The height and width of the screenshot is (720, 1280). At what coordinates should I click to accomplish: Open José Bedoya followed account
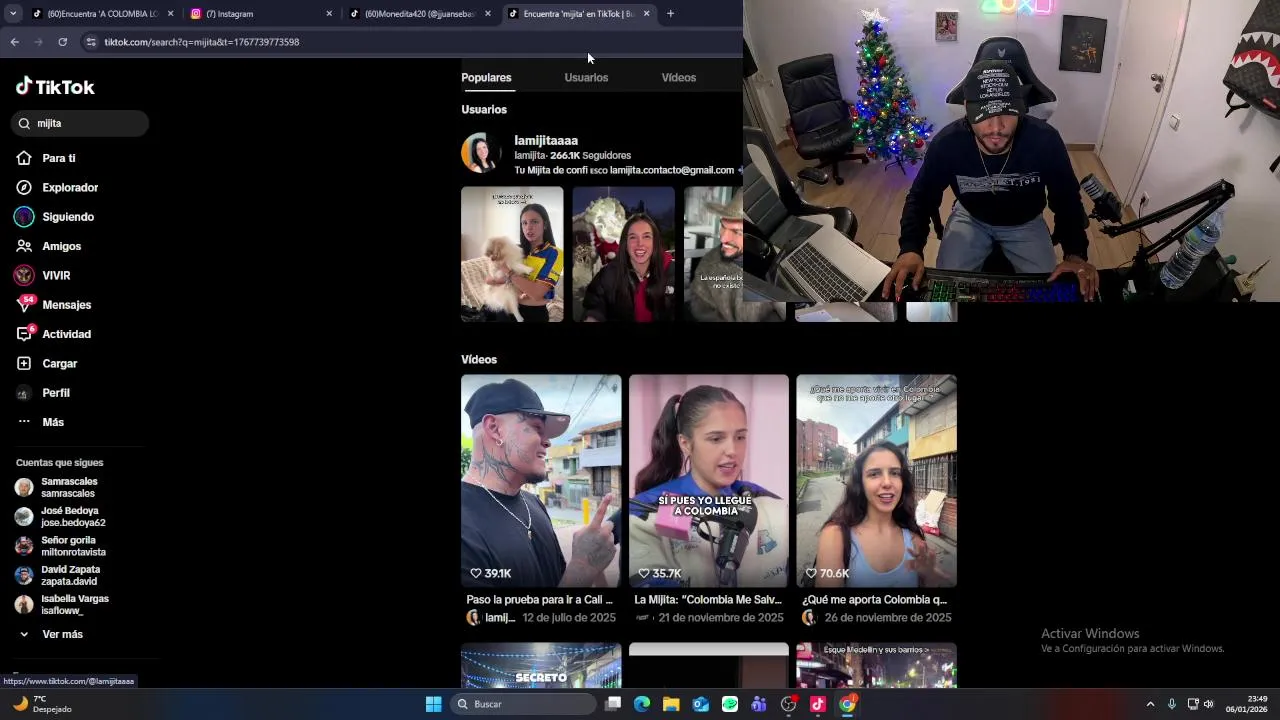coord(72,516)
